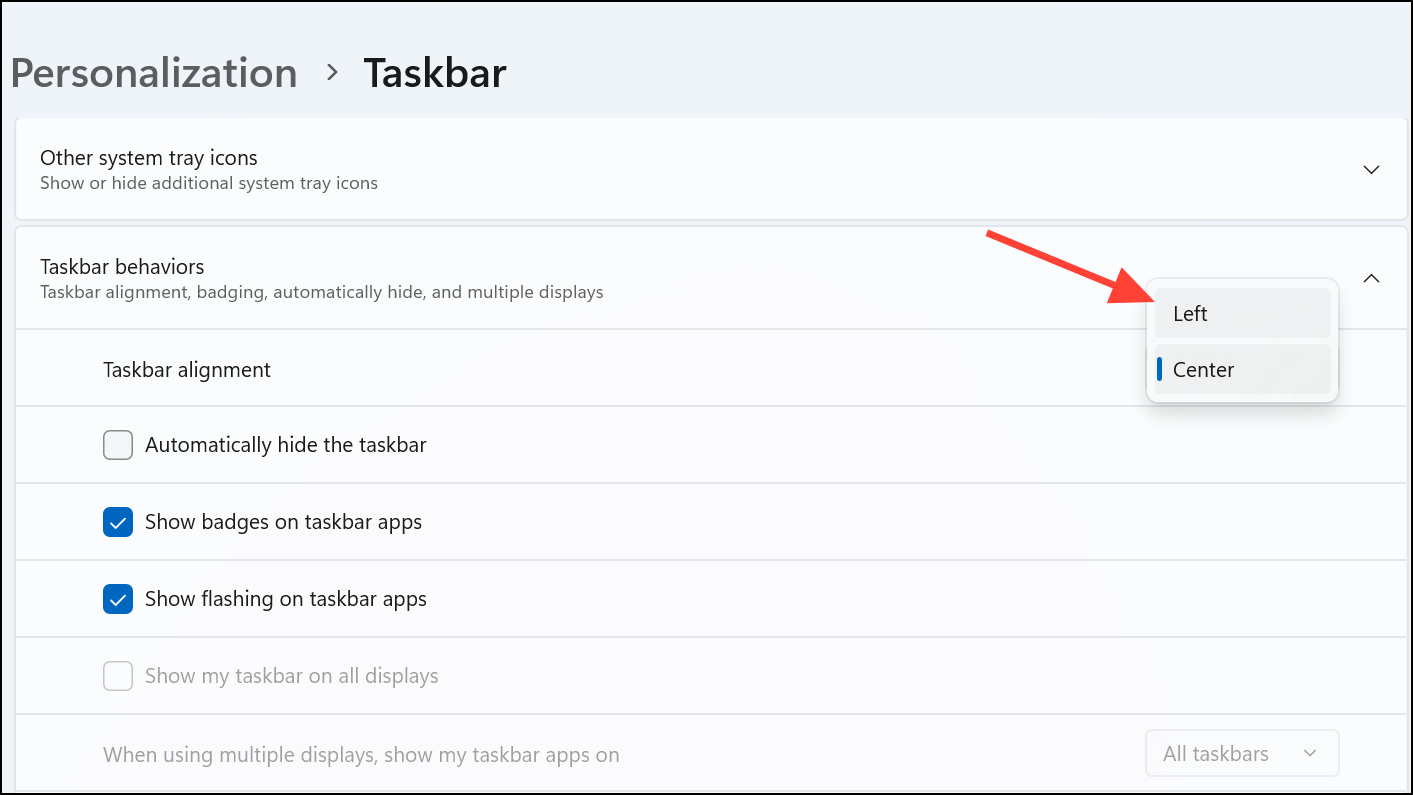The image size is (1413, 795).
Task: Click the breadcrumb arrow between Personalization and Taskbar
Action: [332, 74]
